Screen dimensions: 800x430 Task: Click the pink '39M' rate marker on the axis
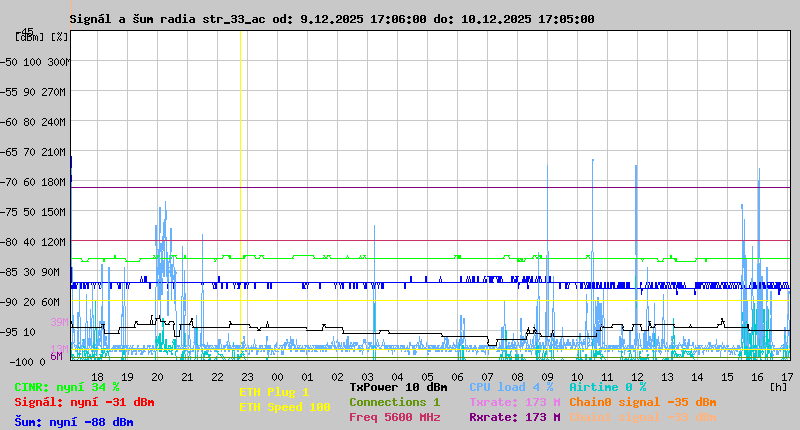point(59,322)
